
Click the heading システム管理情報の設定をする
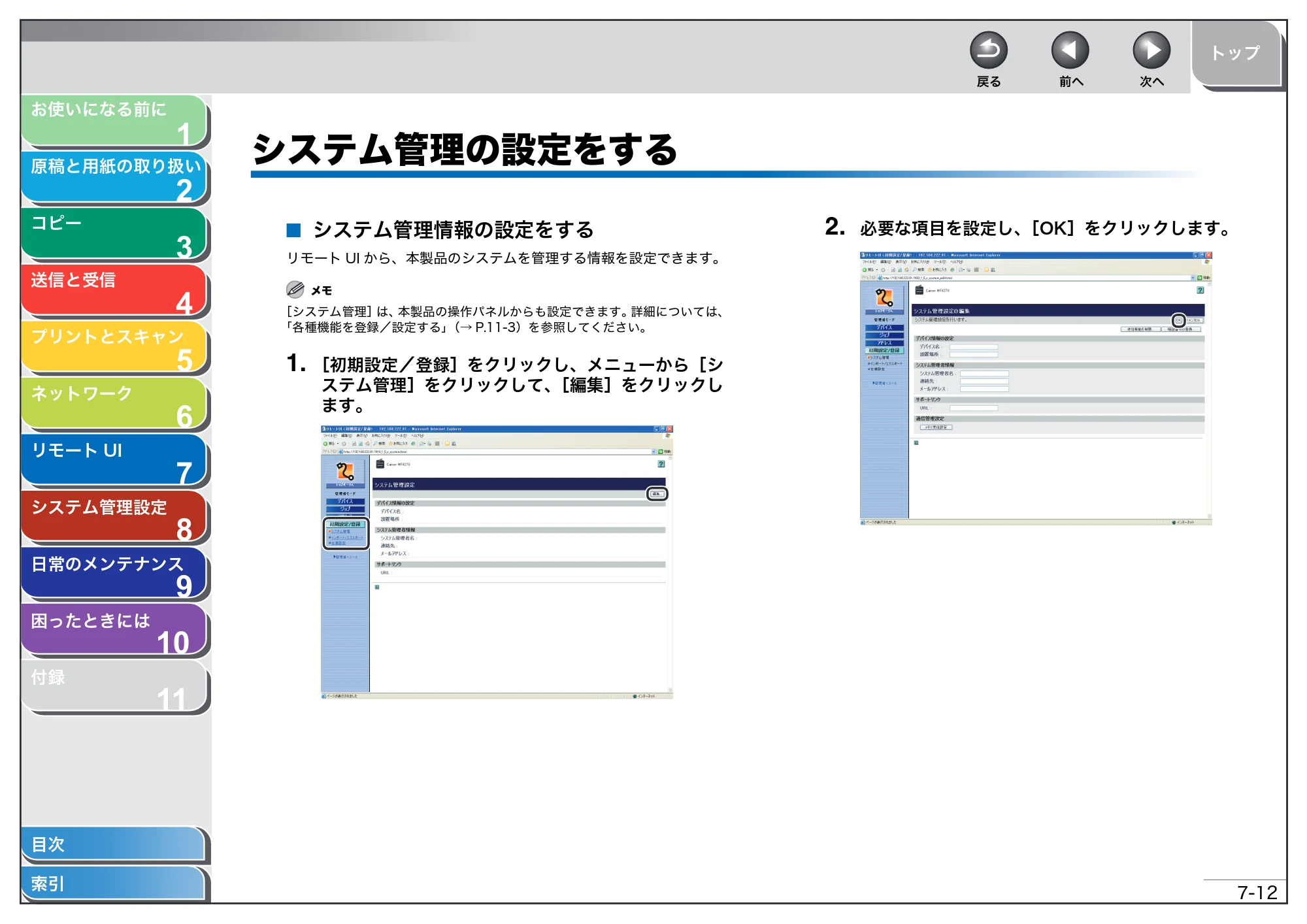pos(454,230)
